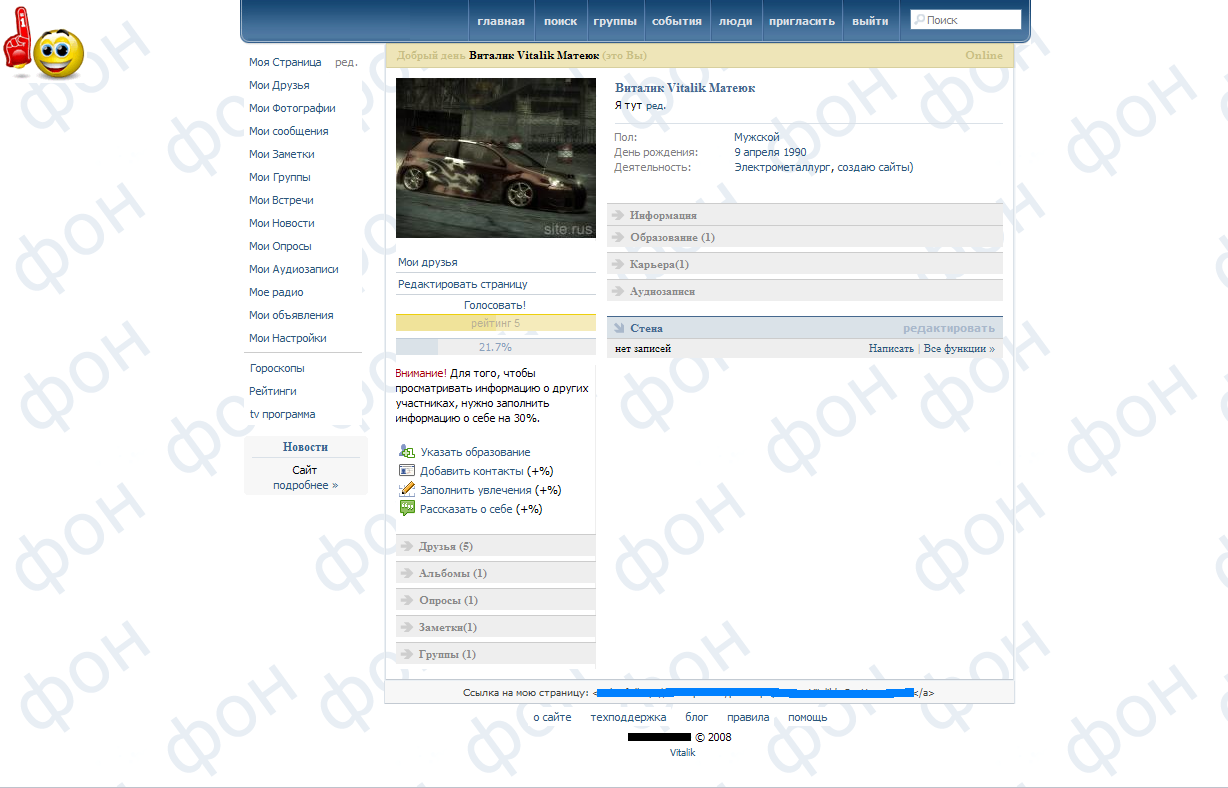
Task: Open Мои Друзья in sidebar
Action: point(279,85)
